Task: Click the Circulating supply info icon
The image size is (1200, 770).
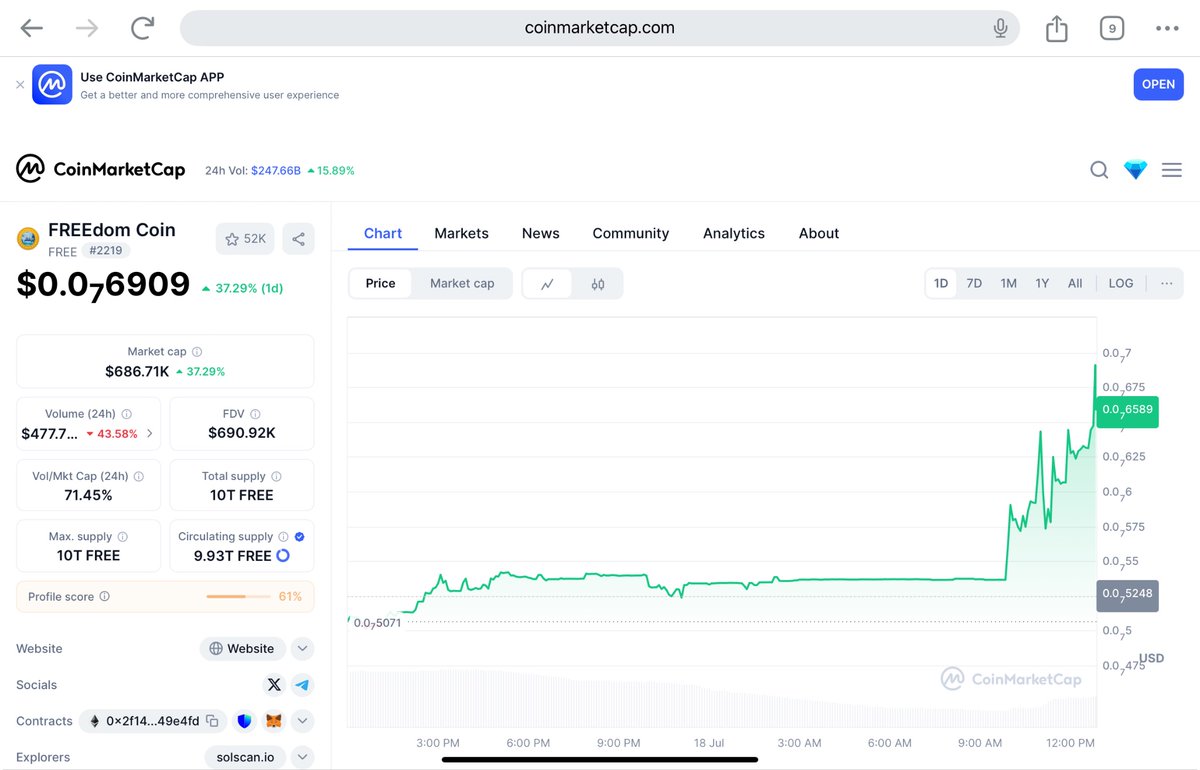Action: click(283, 537)
